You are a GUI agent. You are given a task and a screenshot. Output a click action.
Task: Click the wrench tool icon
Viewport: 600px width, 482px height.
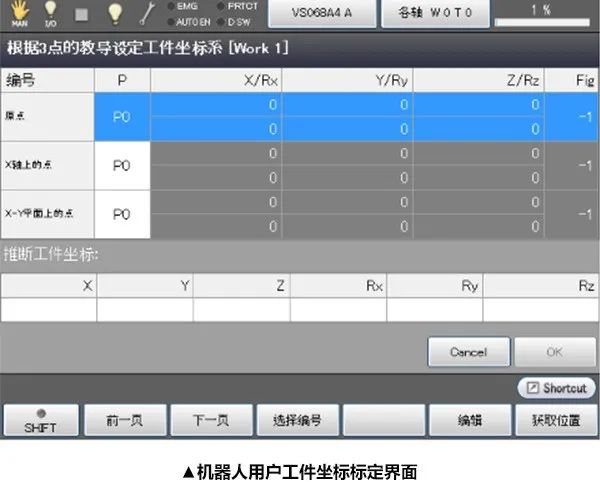[145, 13]
